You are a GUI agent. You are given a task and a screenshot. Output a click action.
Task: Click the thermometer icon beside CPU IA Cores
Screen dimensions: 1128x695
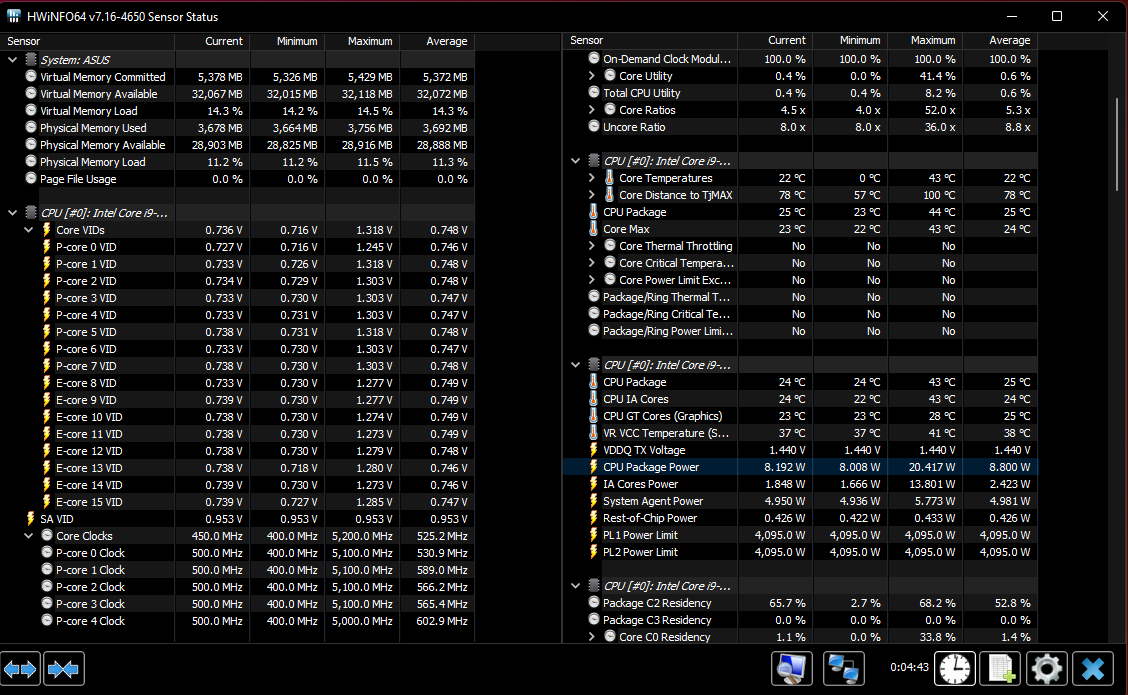[593, 399]
